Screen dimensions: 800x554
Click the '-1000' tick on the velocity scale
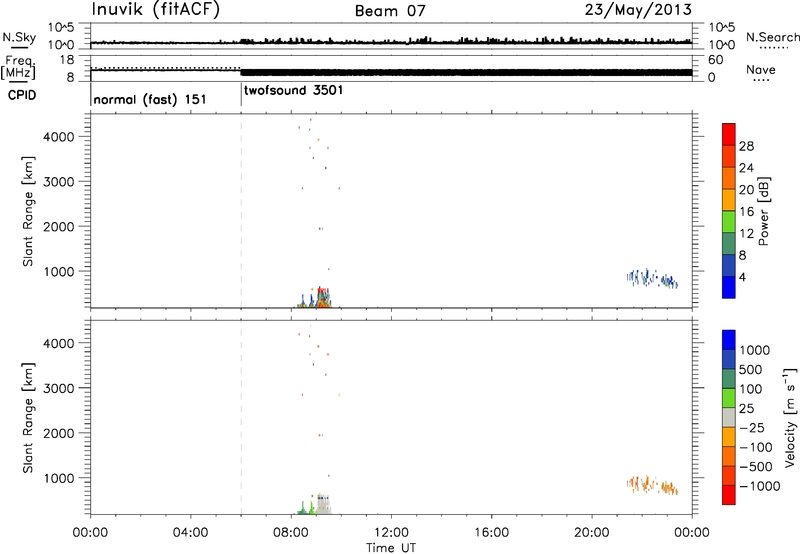click(x=759, y=486)
